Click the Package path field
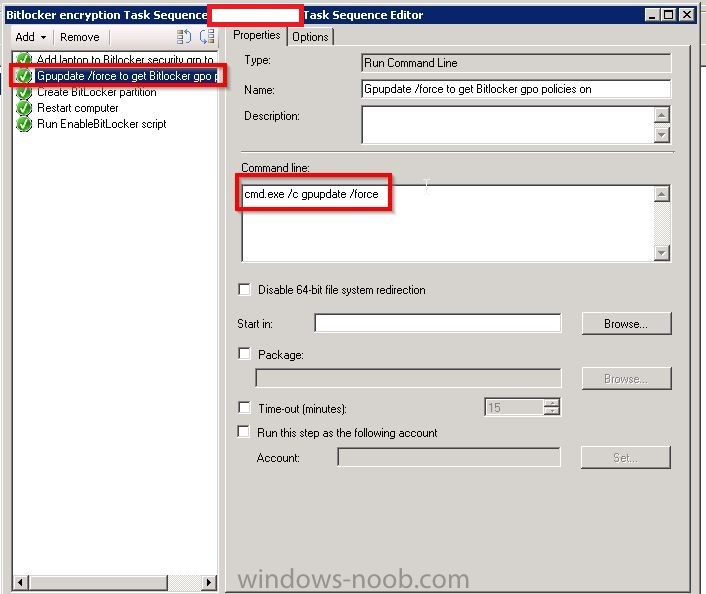Image resolution: width=706 pixels, height=594 pixels. click(x=408, y=378)
